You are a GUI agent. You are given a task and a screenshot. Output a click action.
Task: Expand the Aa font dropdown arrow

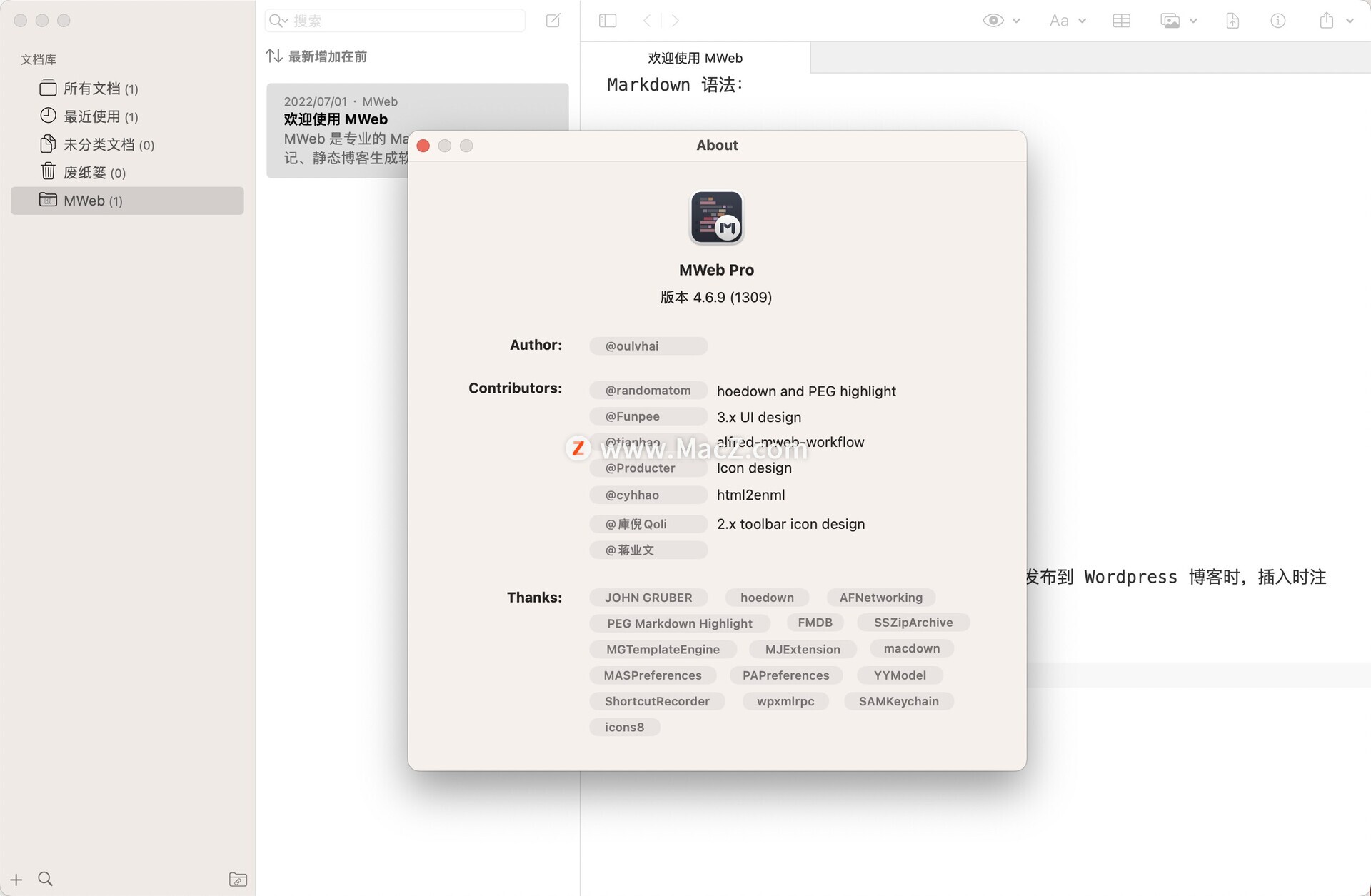pyautogui.click(x=1083, y=21)
